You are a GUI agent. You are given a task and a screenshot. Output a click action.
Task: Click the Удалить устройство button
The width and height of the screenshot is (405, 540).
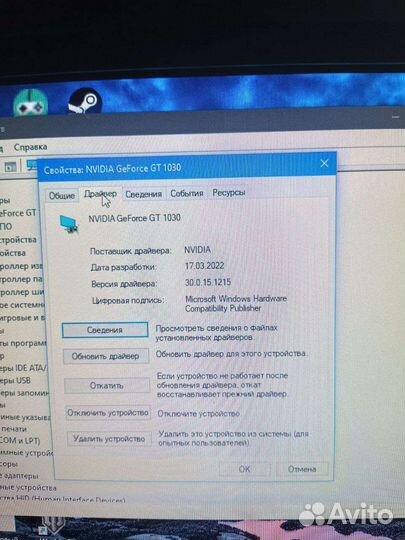click(x=109, y=439)
